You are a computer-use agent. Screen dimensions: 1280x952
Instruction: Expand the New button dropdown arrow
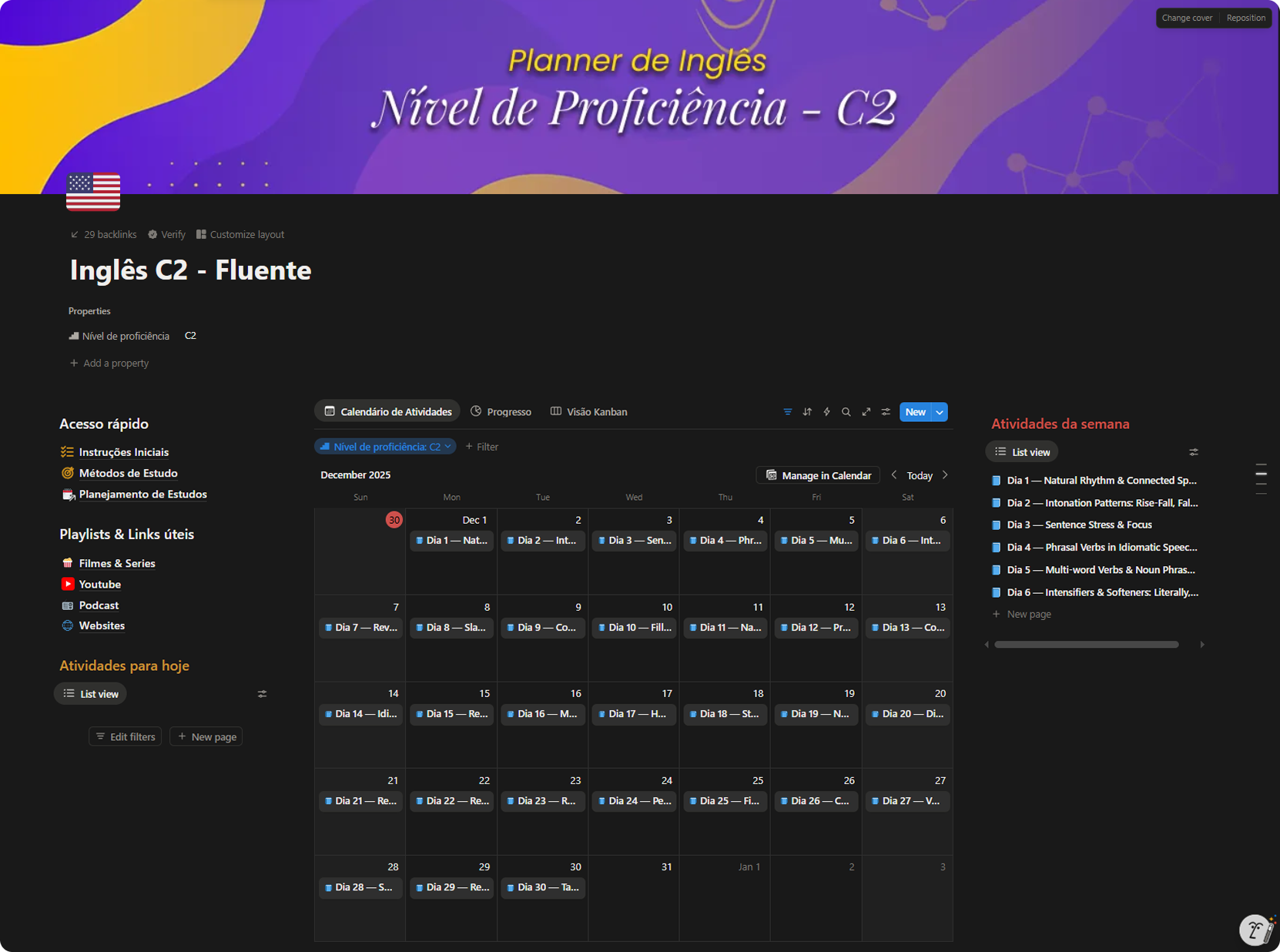[940, 412]
